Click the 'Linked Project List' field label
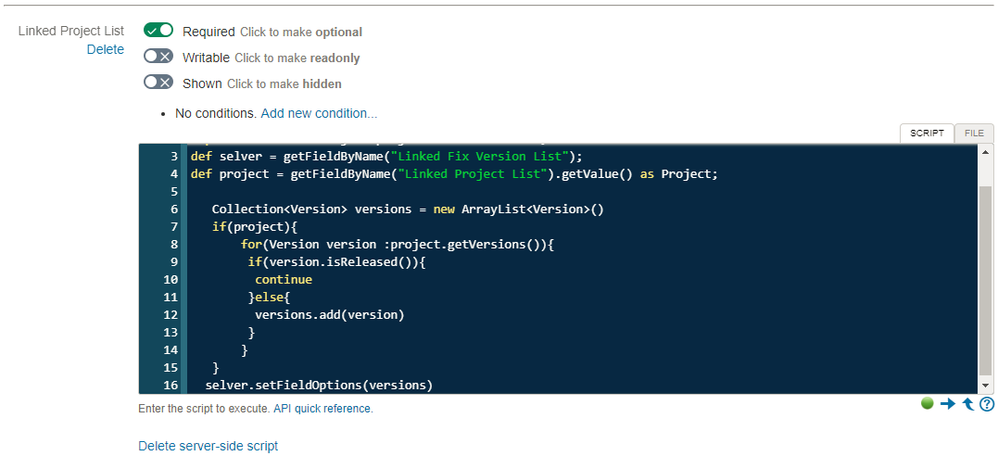998x457 pixels. coord(71,31)
